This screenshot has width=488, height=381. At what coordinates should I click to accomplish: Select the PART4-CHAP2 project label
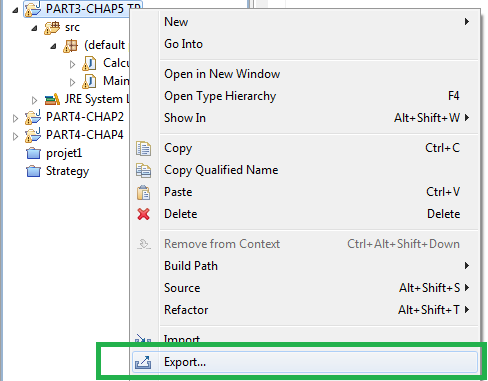click(x=85, y=117)
